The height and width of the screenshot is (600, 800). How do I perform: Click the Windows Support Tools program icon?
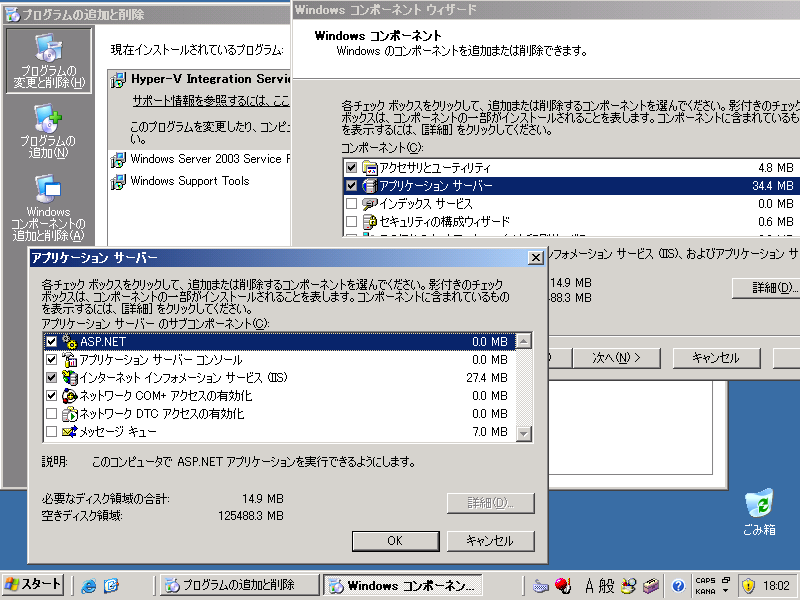[x=118, y=181]
